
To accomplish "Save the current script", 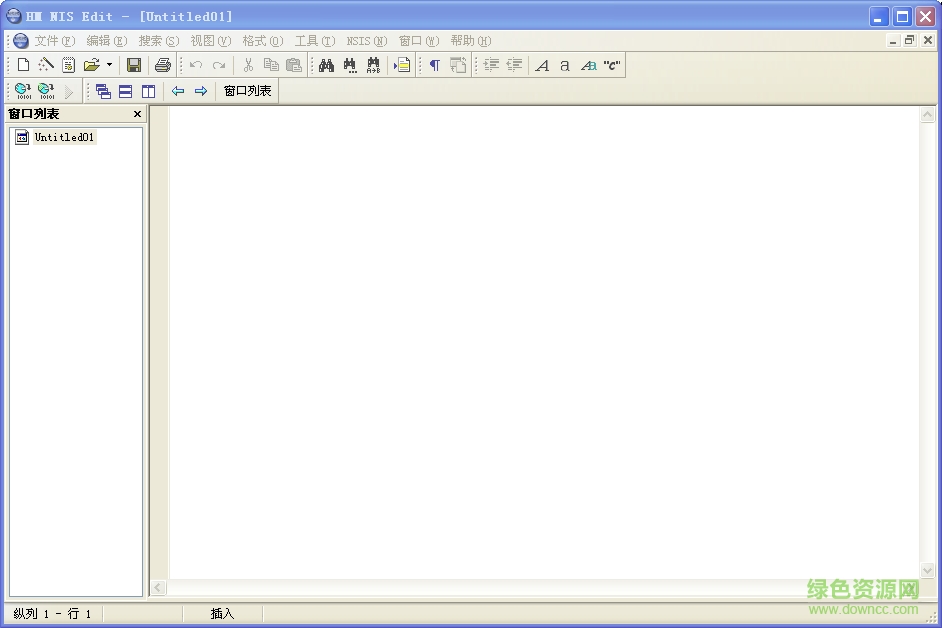I will click(x=134, y=65).
